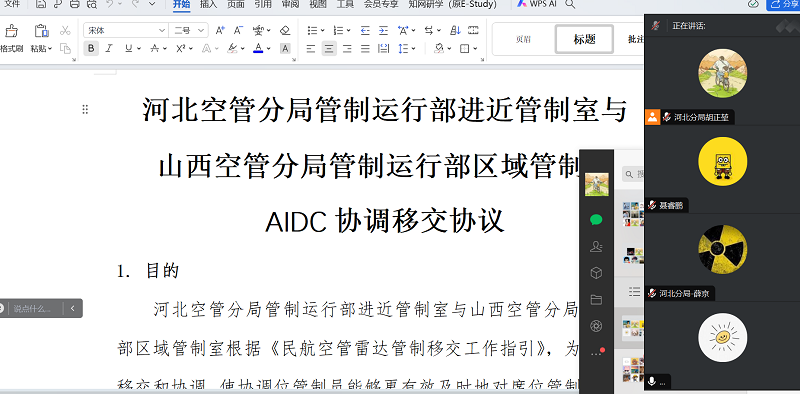Viewport: 800px width, 394px height.
Task: Toggle Bold formatting
Action: click(91, 48)
